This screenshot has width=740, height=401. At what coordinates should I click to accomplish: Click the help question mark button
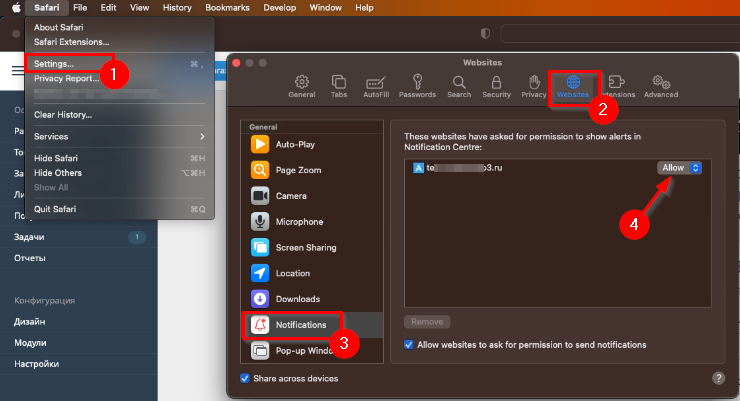tap(718, 378)
